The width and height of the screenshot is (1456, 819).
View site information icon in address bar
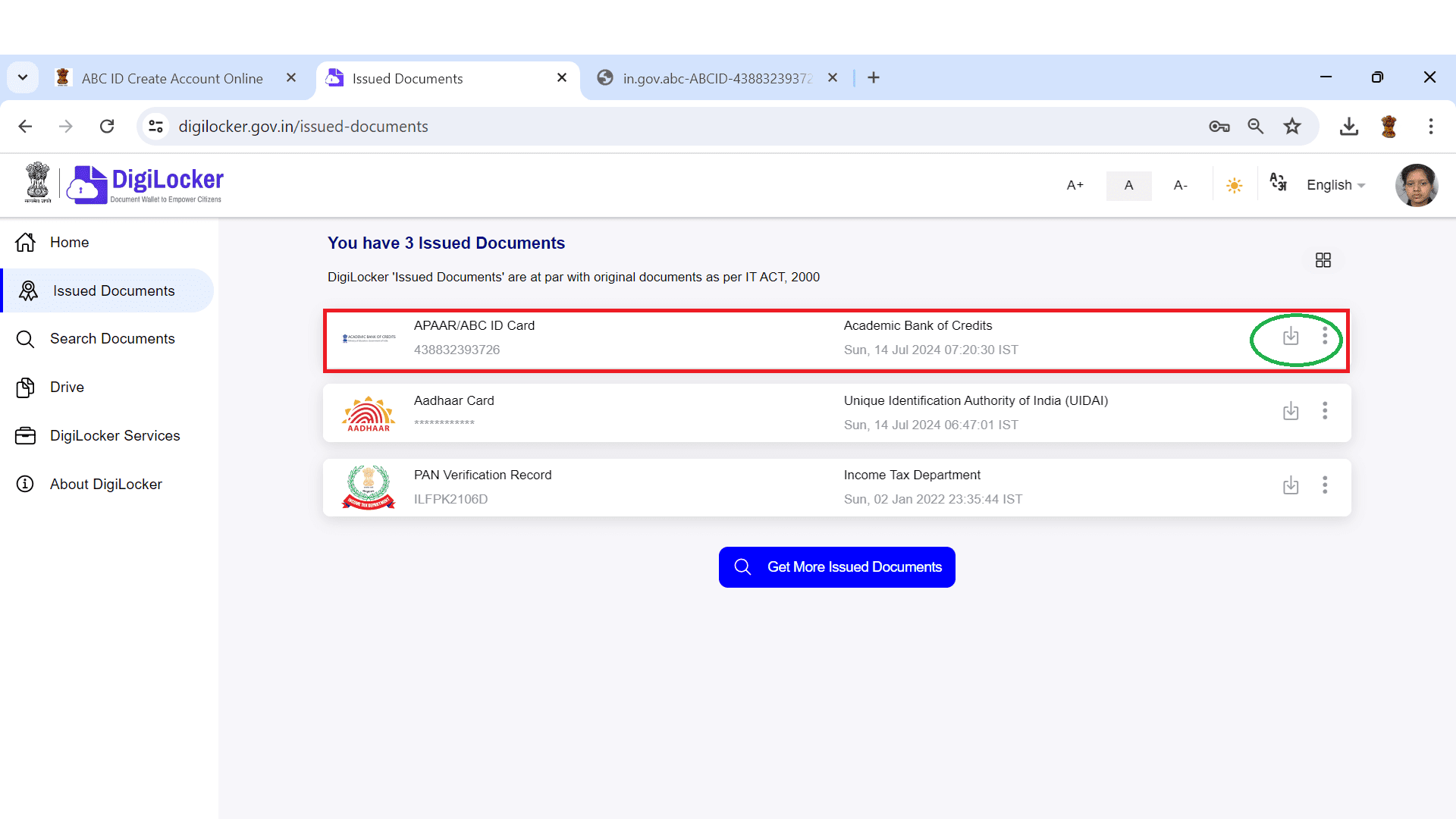[155, 127]
